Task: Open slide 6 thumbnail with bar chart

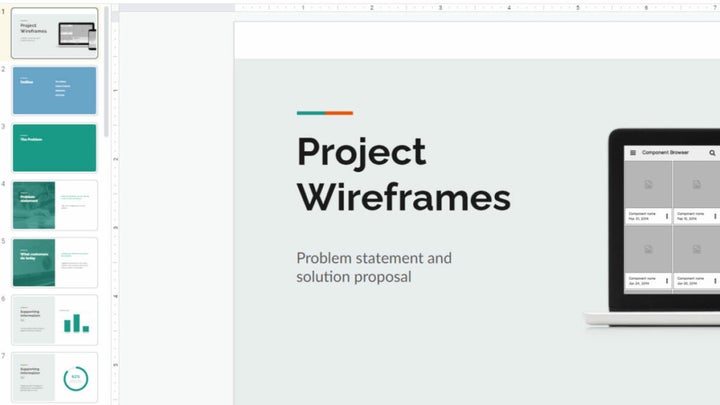Action: pos(55,319)
